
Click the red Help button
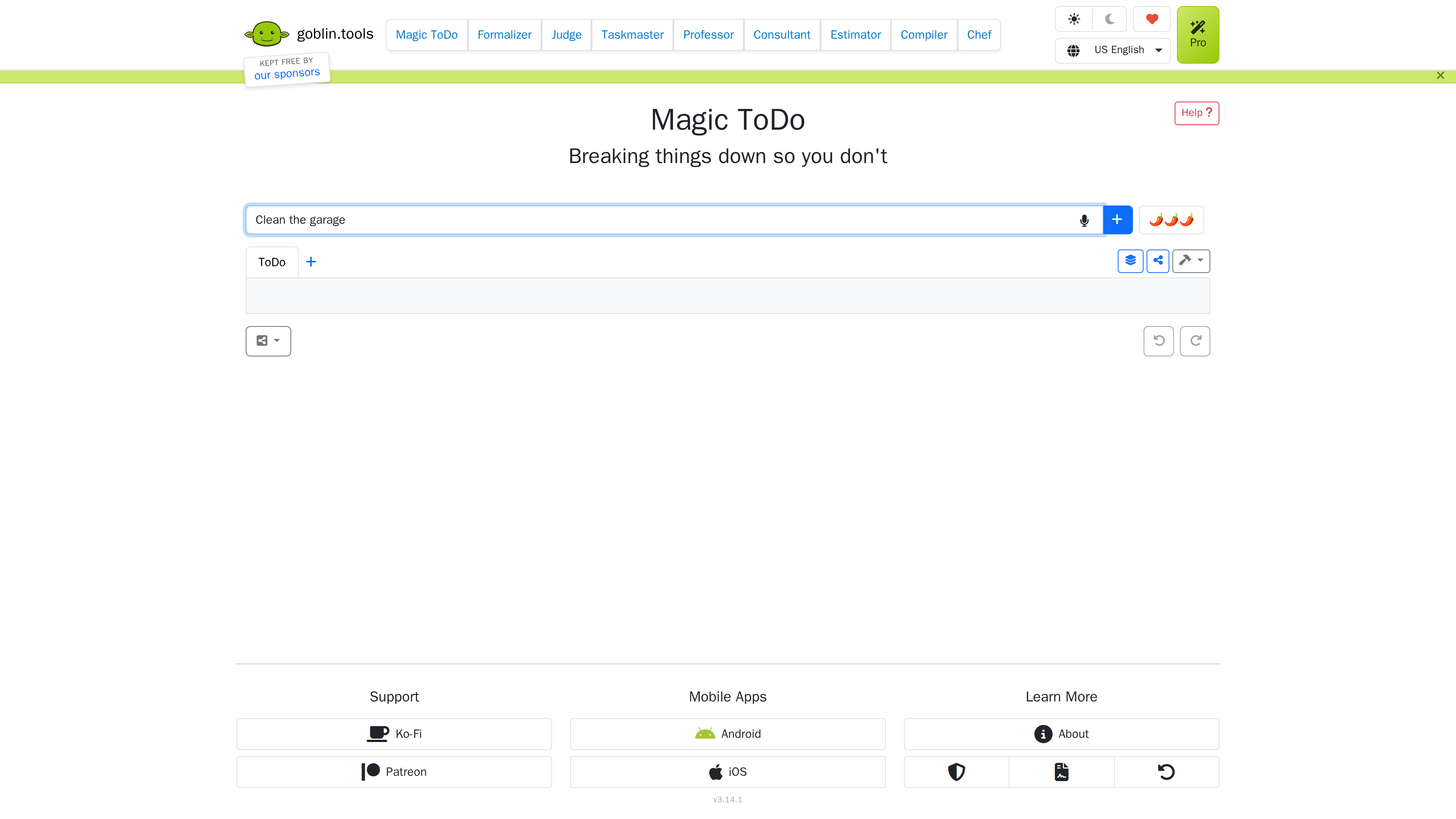tap(1197, 113)
